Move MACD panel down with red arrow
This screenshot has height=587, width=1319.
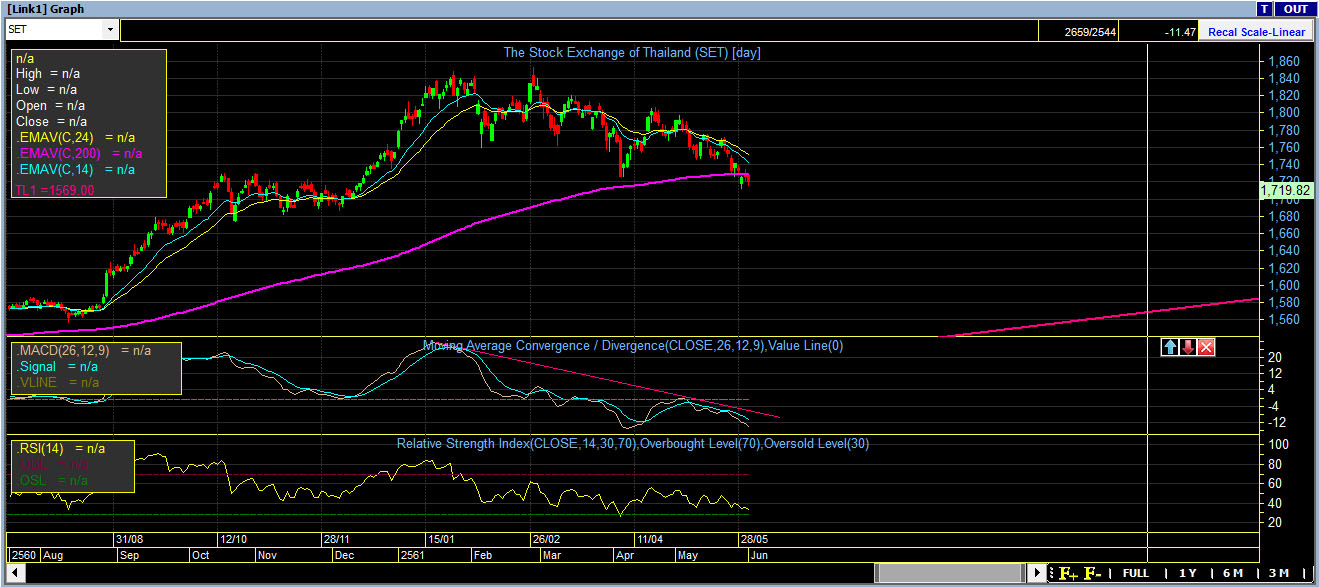point(1188,347)
